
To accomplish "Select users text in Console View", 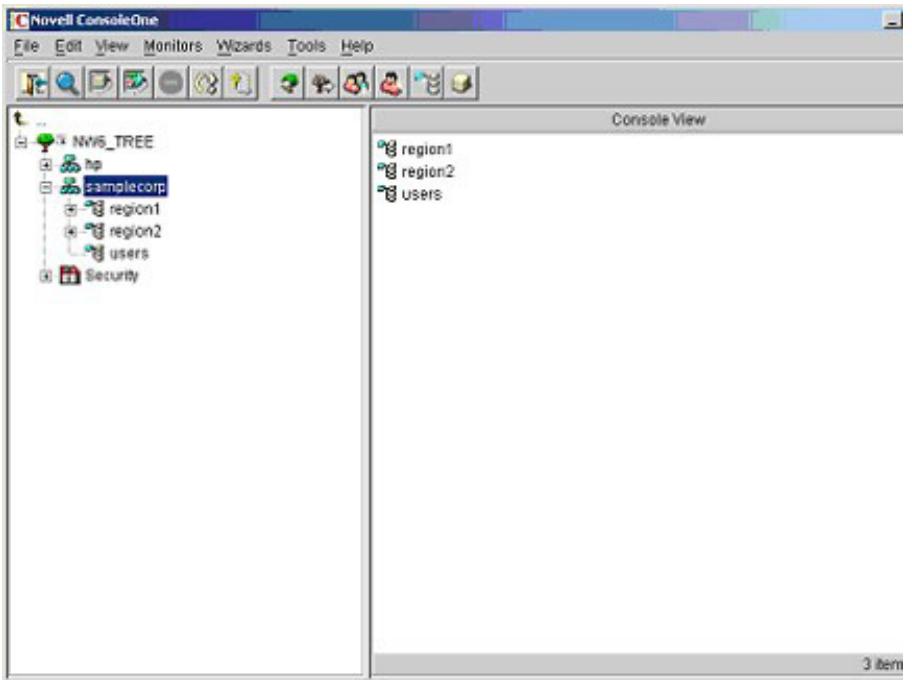I will (x=422, y=194).
